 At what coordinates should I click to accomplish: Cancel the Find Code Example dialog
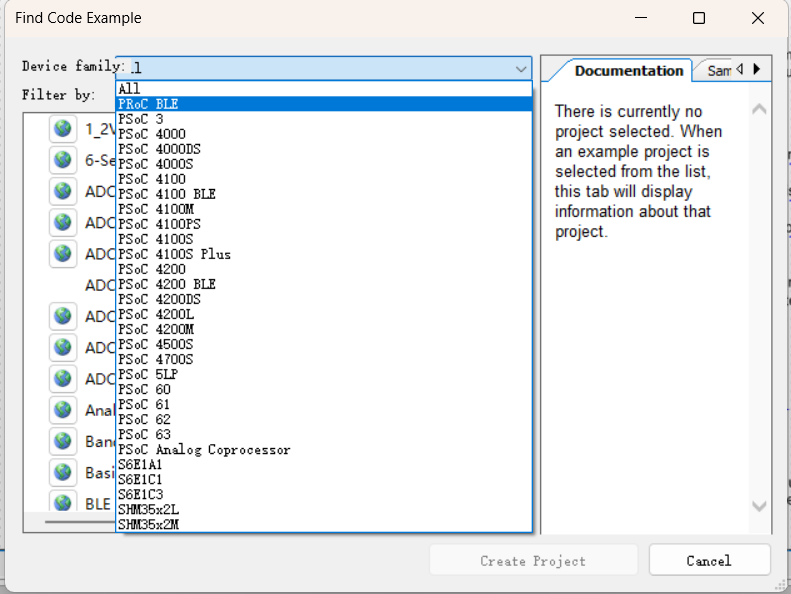click(x=709, y=560)
